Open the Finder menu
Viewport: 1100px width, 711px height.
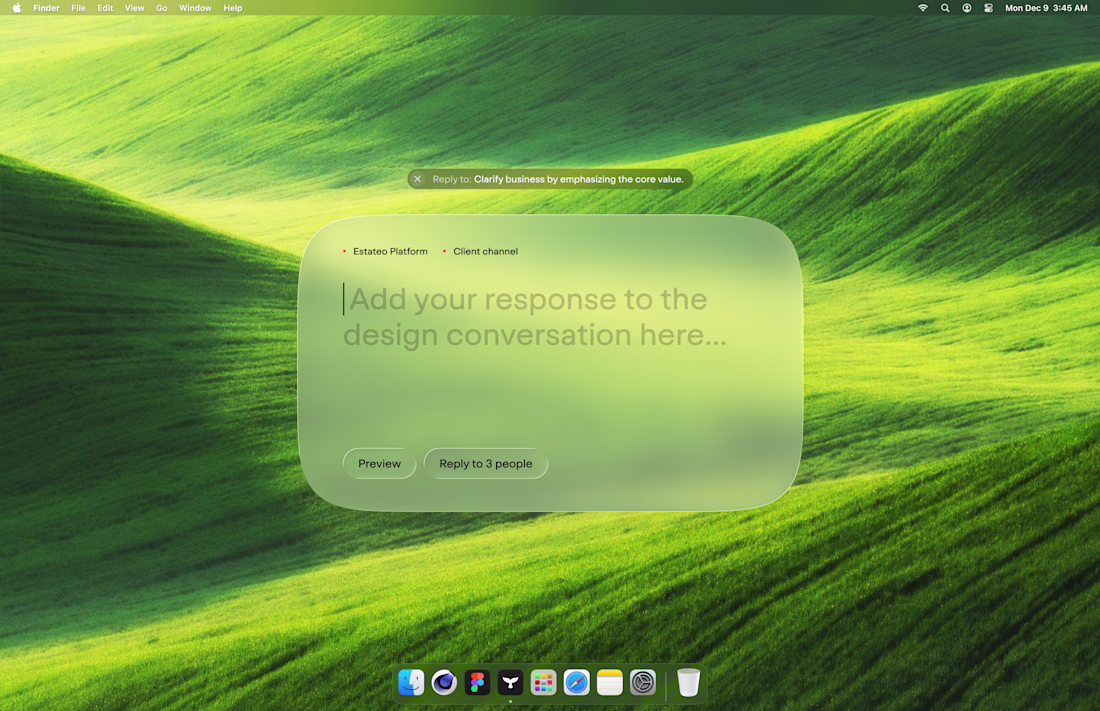pos(46,8)
